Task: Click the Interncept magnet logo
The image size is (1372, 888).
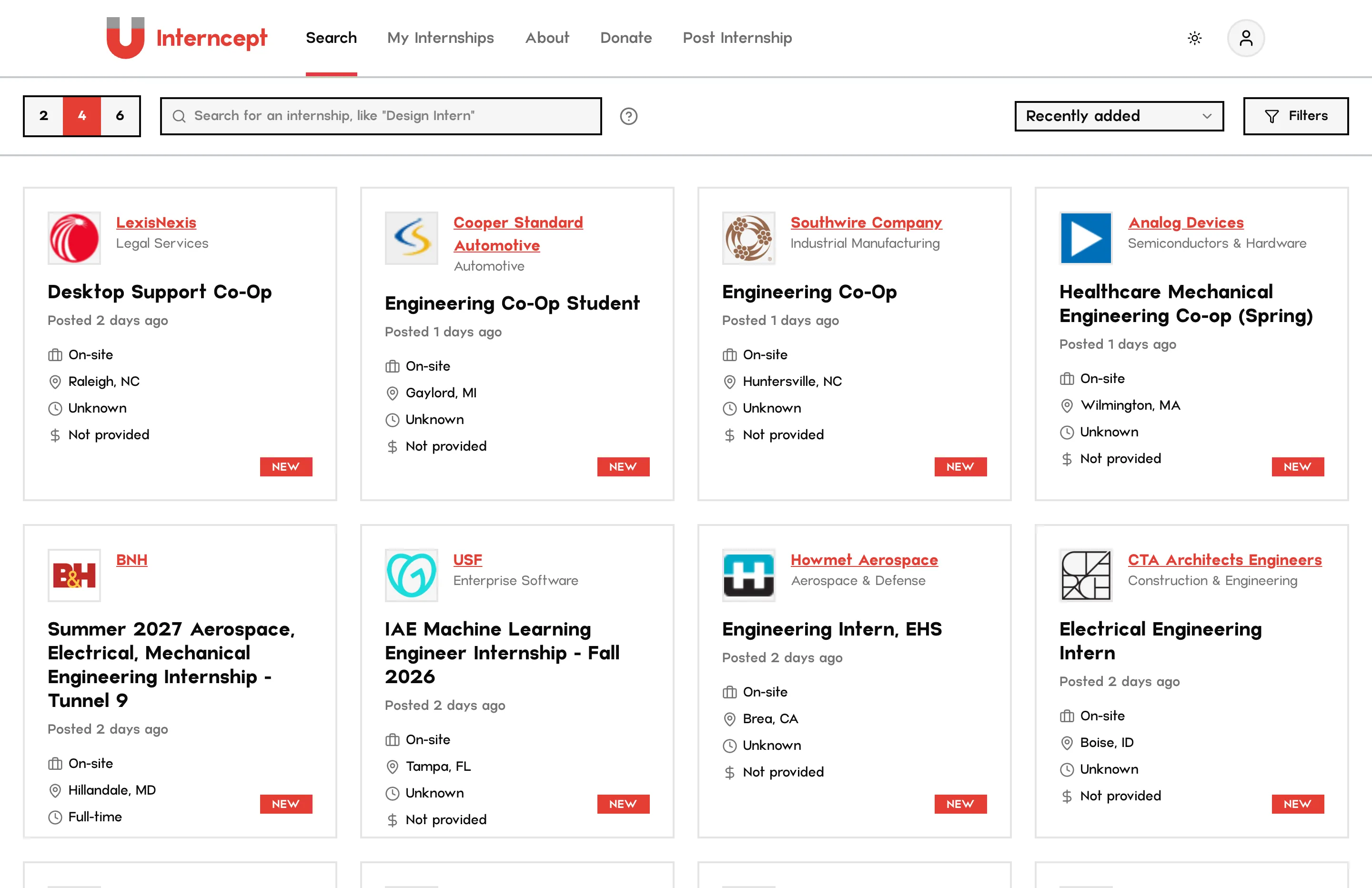Action: click(x=125, y=38)
